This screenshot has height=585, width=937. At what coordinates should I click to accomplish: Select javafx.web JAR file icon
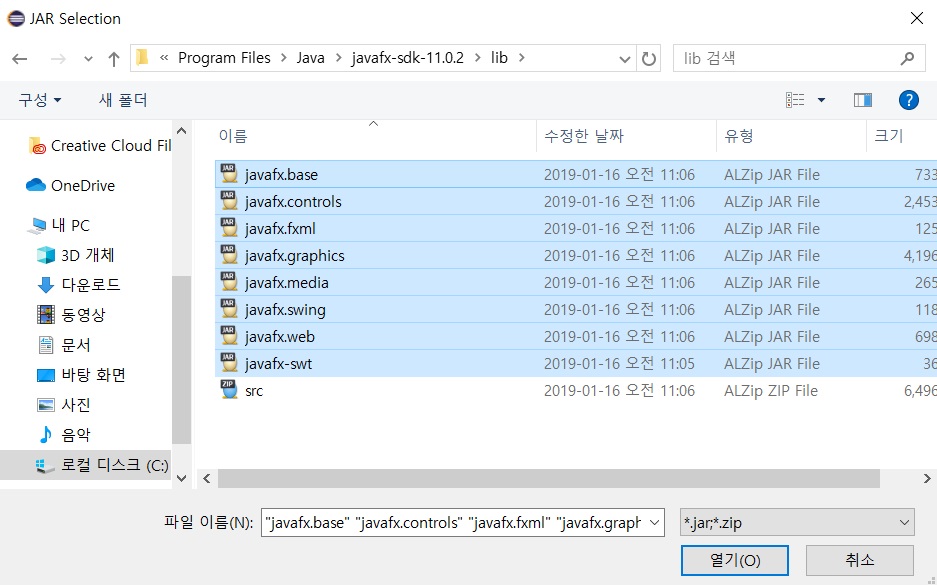pyautogui.click(x=229, y=336)
